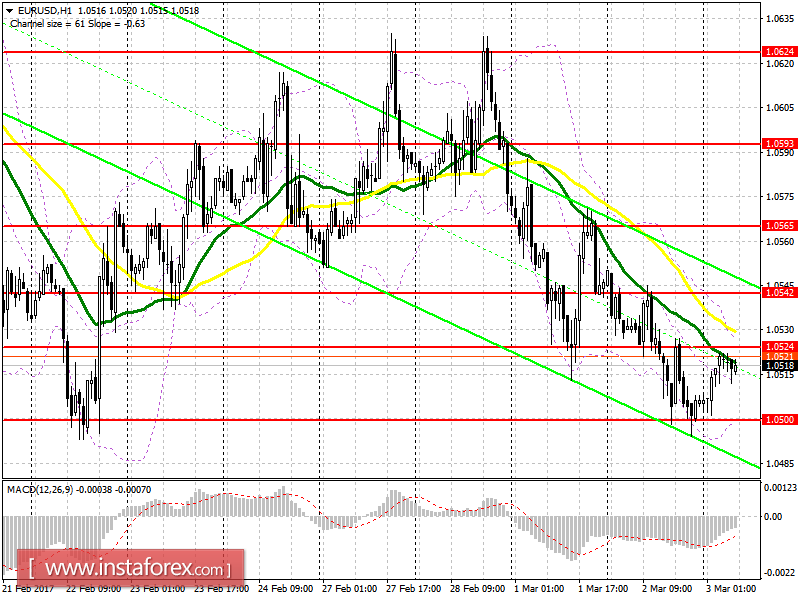Click the 3 Mar 01:00 time axis label
800x600 pixels.
(731, 588)
